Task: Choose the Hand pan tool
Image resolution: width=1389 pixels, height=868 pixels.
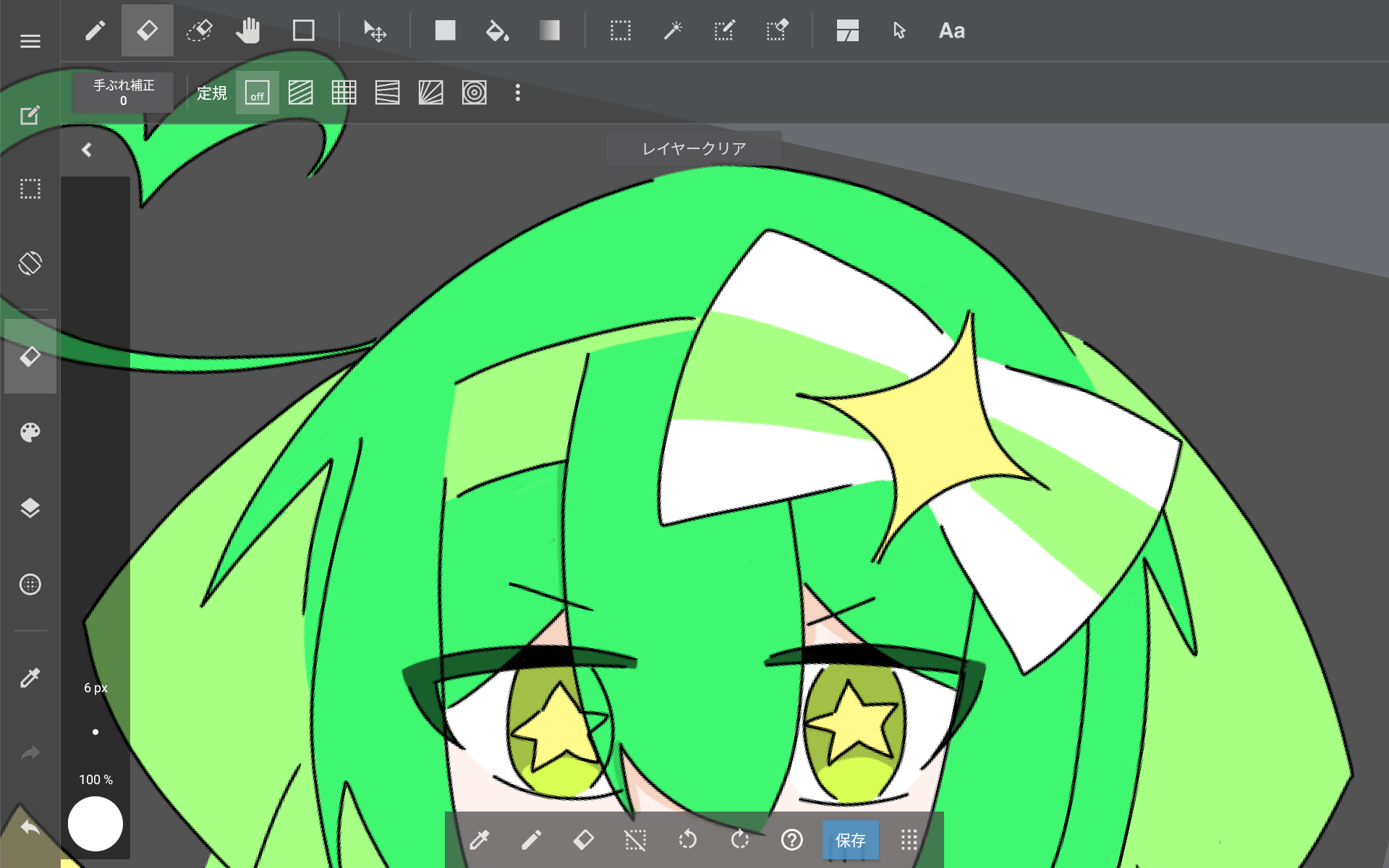Action: [x=248, y=31]
